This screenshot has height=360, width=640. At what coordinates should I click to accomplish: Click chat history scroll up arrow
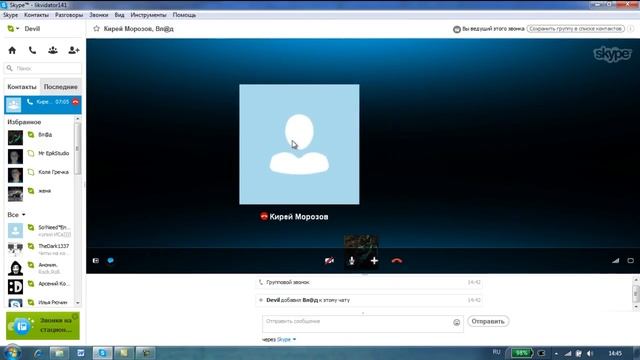click(636, 280)
